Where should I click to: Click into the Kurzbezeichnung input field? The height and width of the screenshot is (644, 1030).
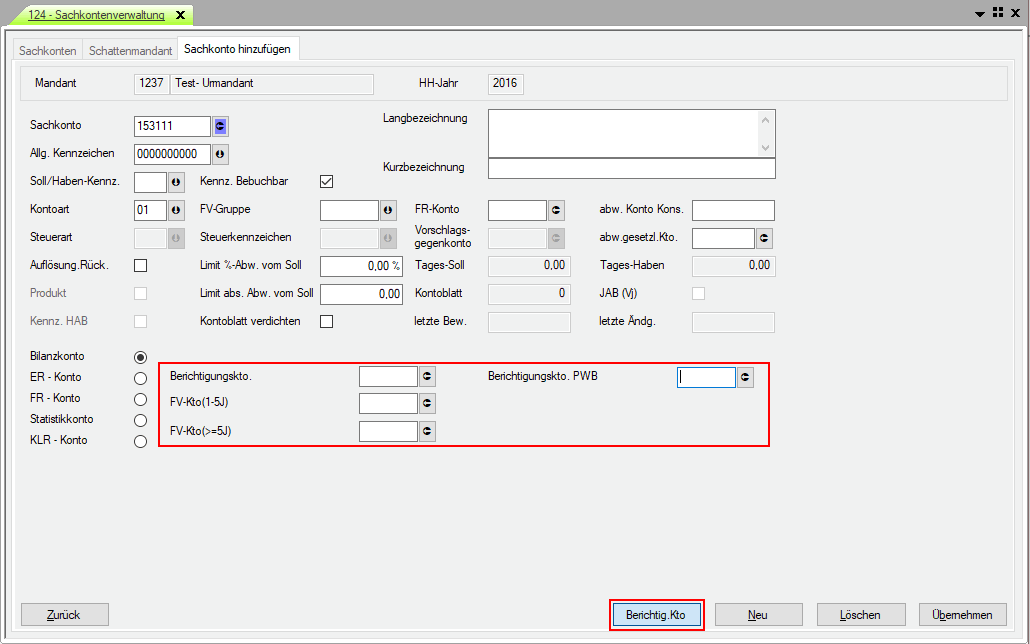tap(631, 169)
